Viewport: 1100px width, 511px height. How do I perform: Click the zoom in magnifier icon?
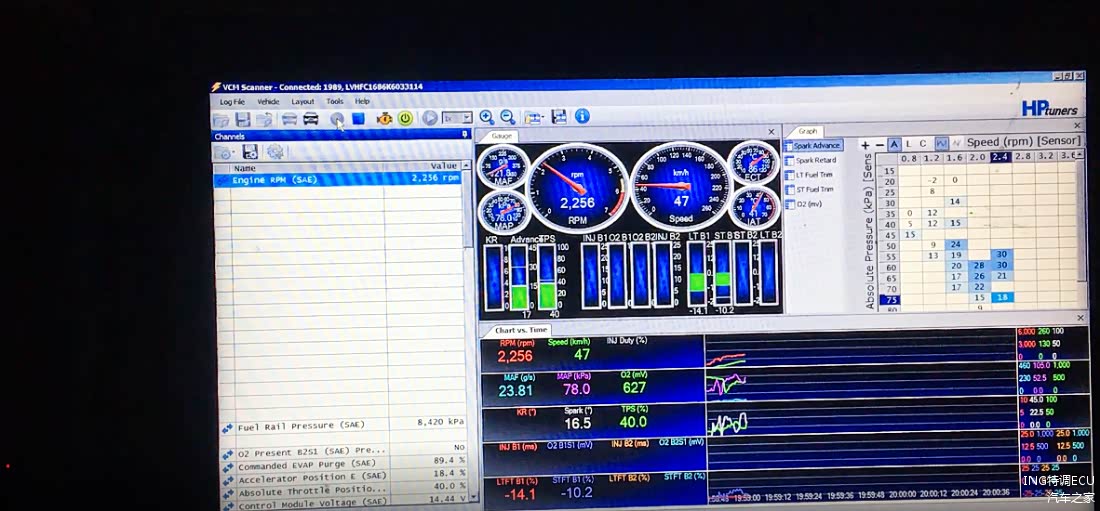pyautogui.click(x=487, y=117)
